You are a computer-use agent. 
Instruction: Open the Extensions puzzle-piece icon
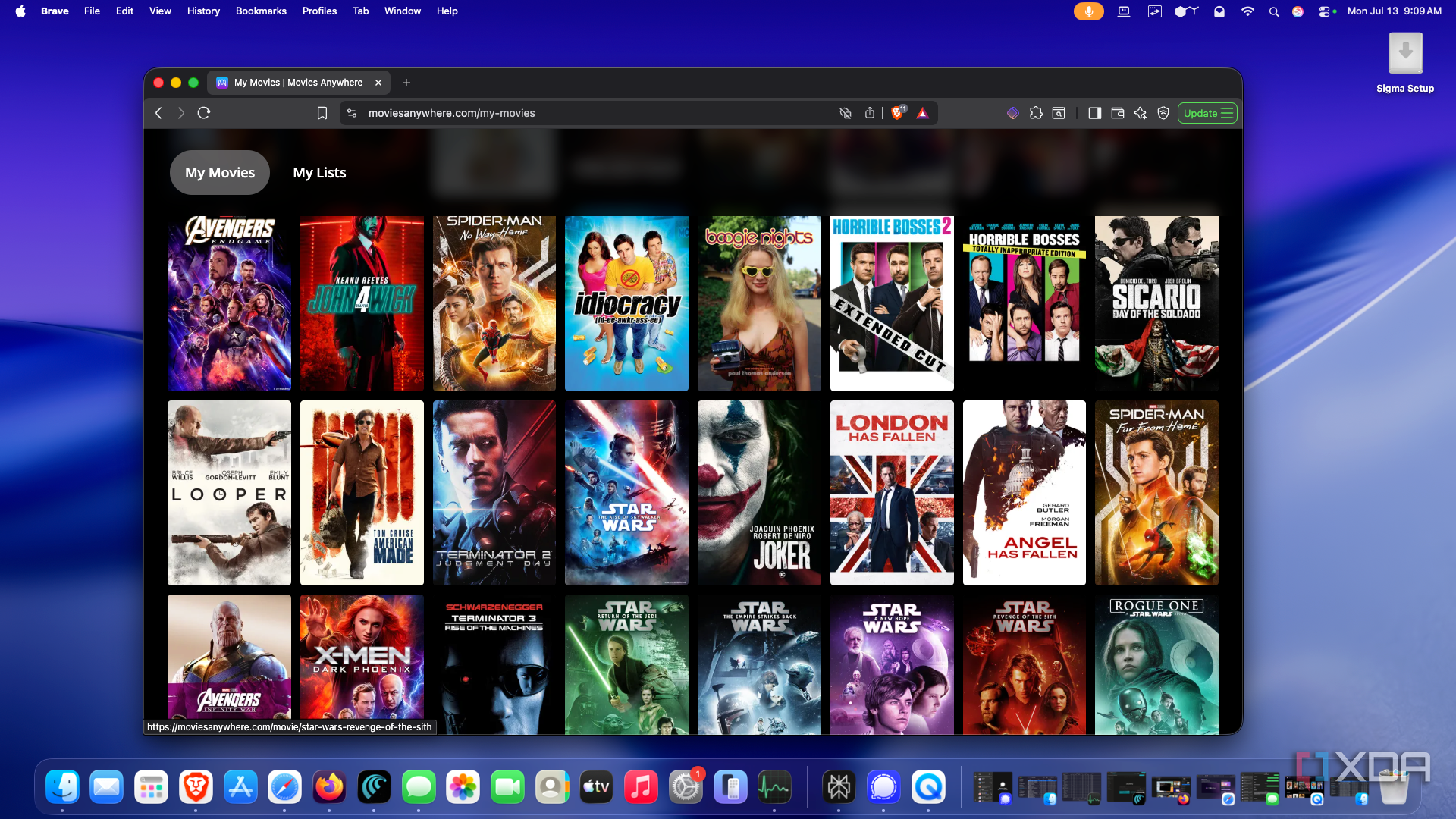[x=1036, y=113]
